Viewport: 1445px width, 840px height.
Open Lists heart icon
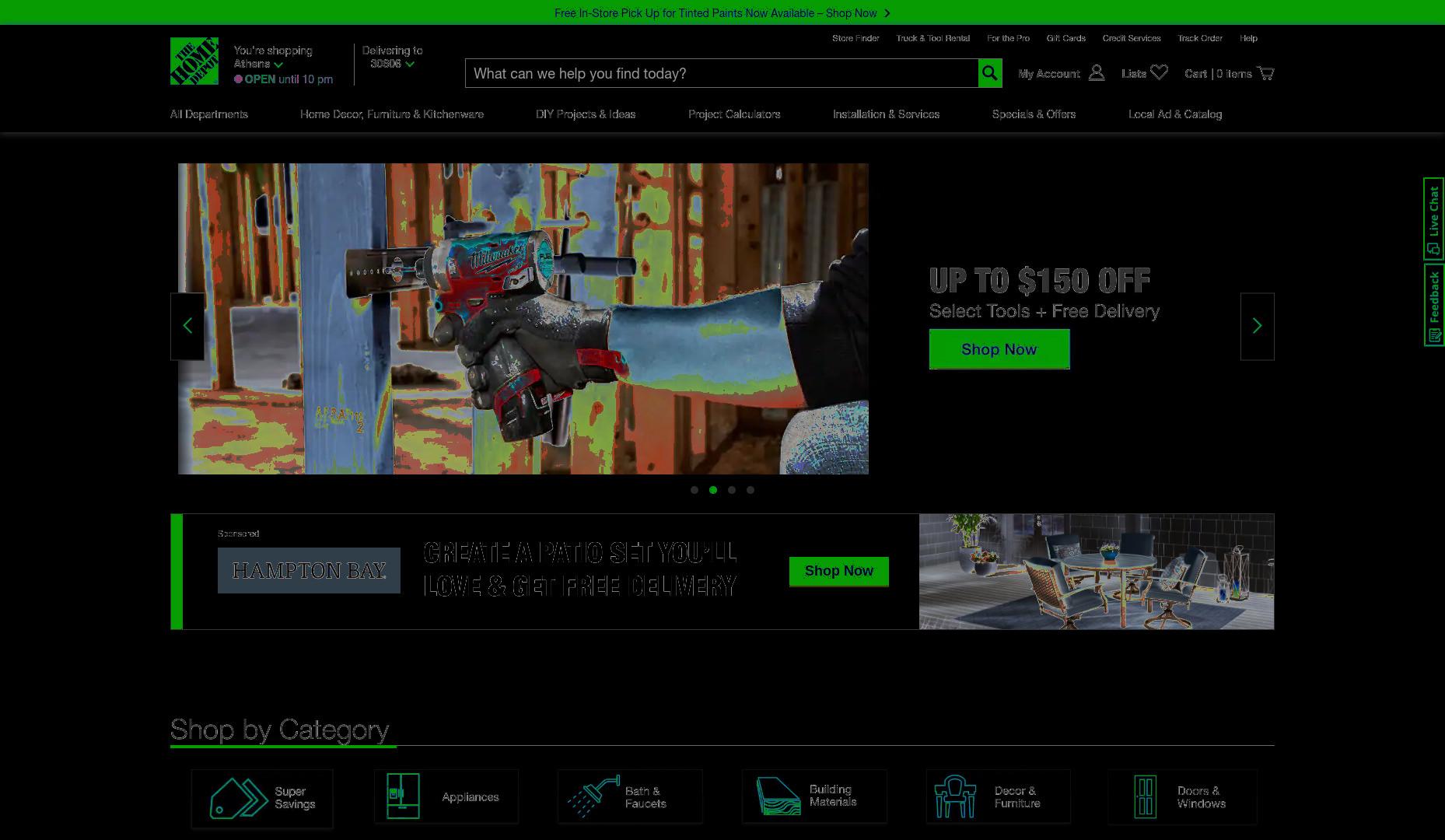pyautogui.click(x=1160, y=72)
